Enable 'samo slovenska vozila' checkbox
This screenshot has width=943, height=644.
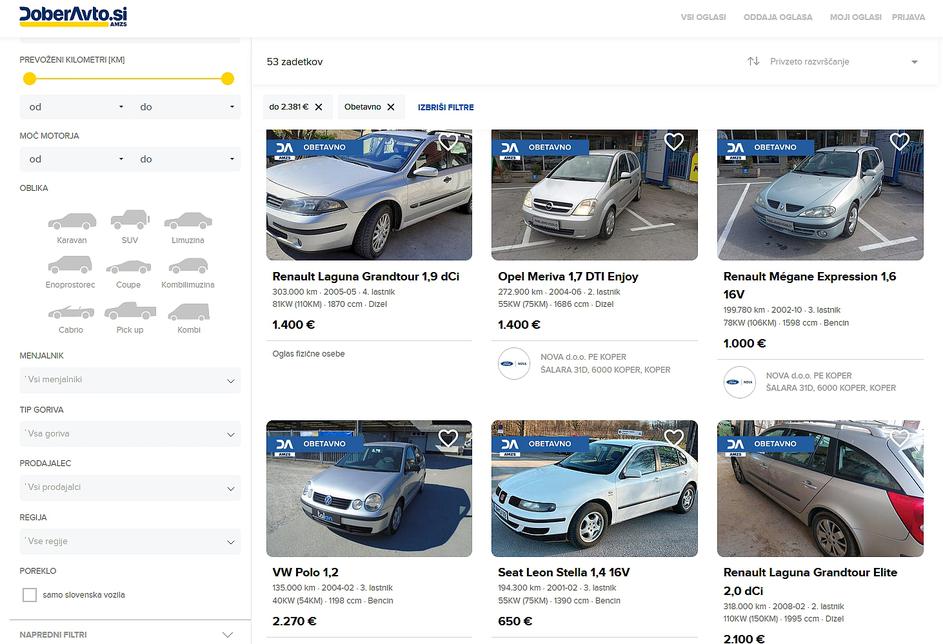[30, 595]
